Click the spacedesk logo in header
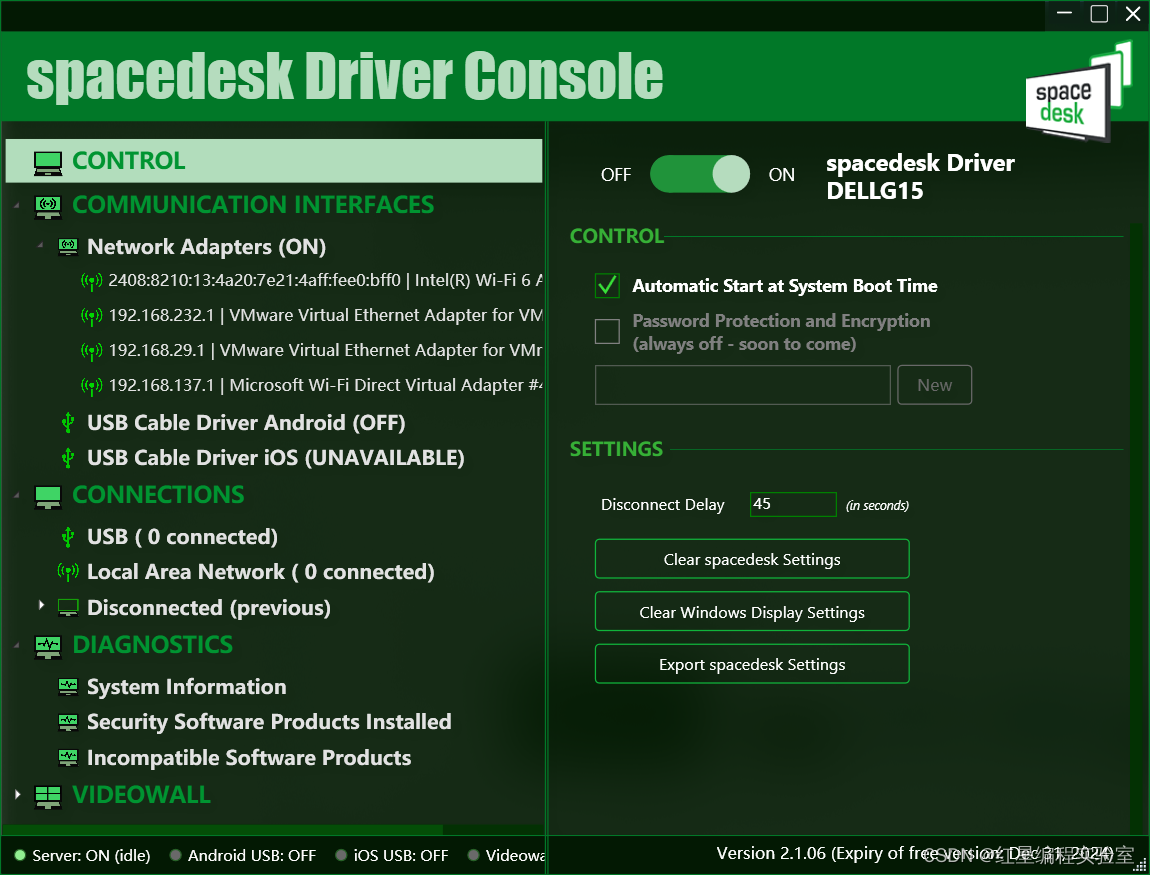The image size is (1150, 875). click(1078, 92)
